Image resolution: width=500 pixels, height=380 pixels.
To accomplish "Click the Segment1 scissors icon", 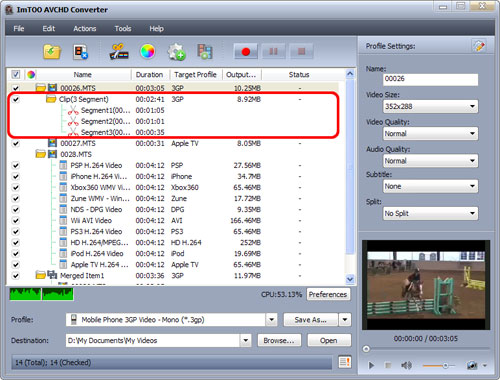I will pos(73,110).
